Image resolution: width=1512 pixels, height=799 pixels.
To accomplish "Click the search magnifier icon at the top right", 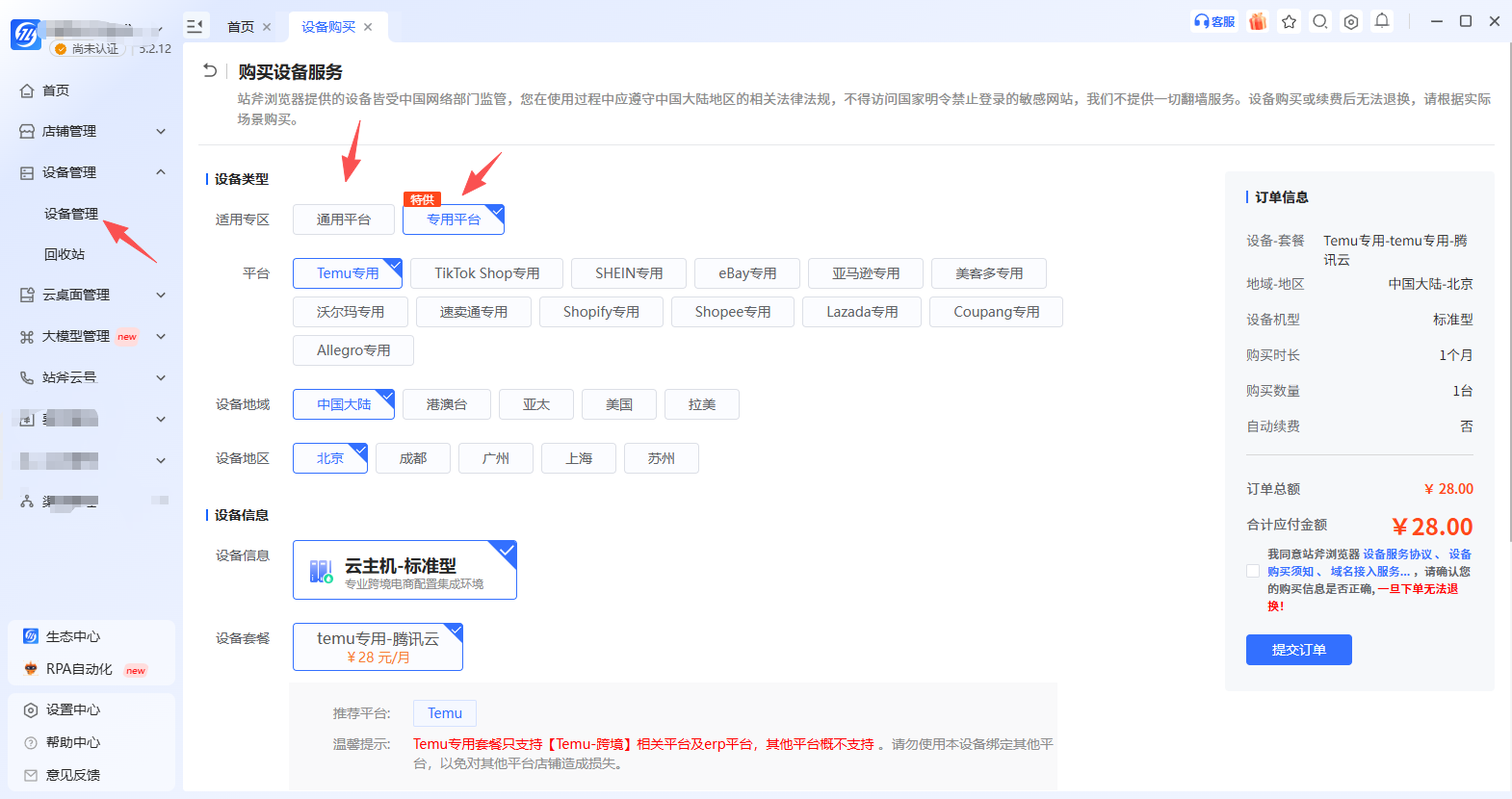I will point(1320,21).
